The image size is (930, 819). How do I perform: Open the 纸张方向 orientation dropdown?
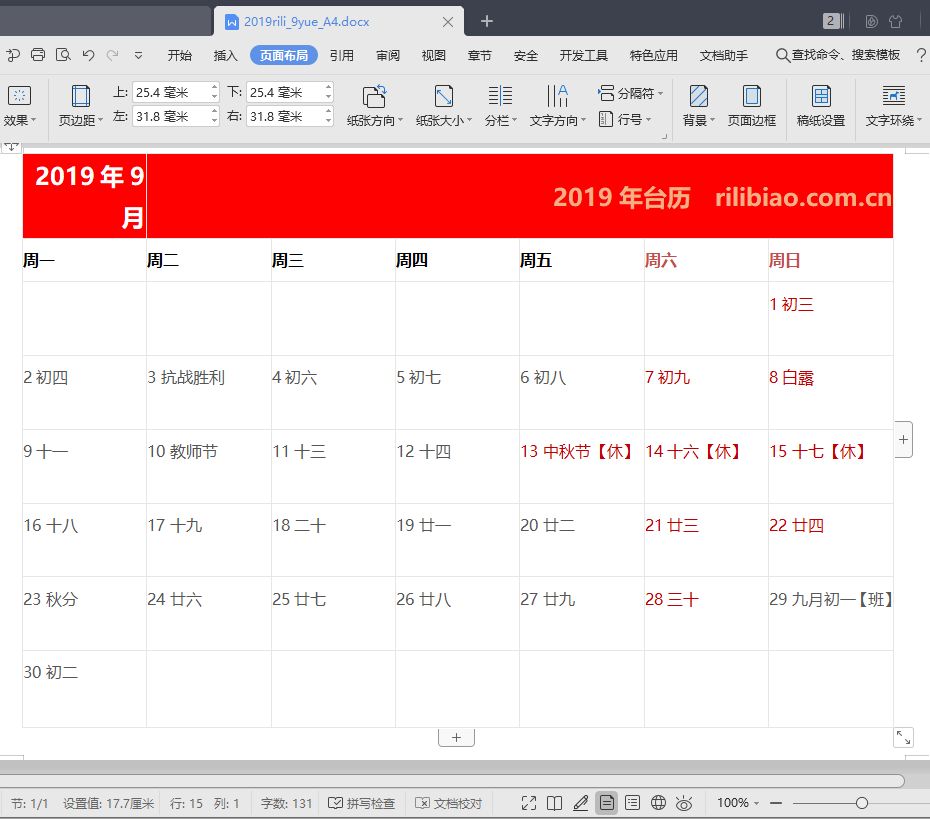[375, 106]
